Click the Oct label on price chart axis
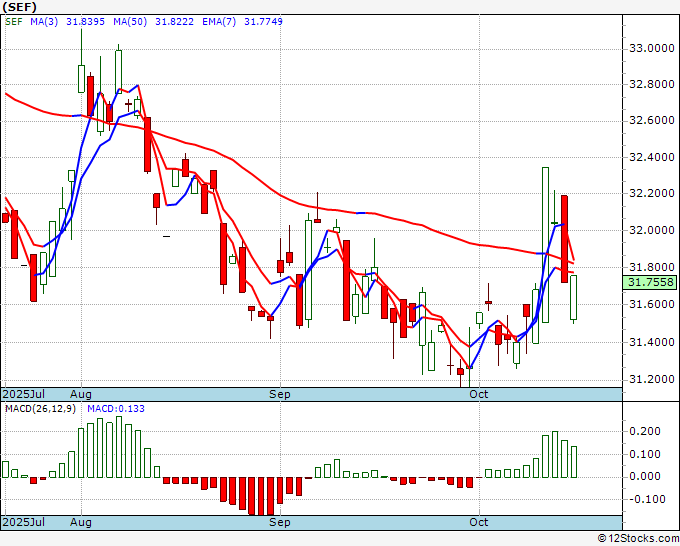 click(x=479, y=394)
